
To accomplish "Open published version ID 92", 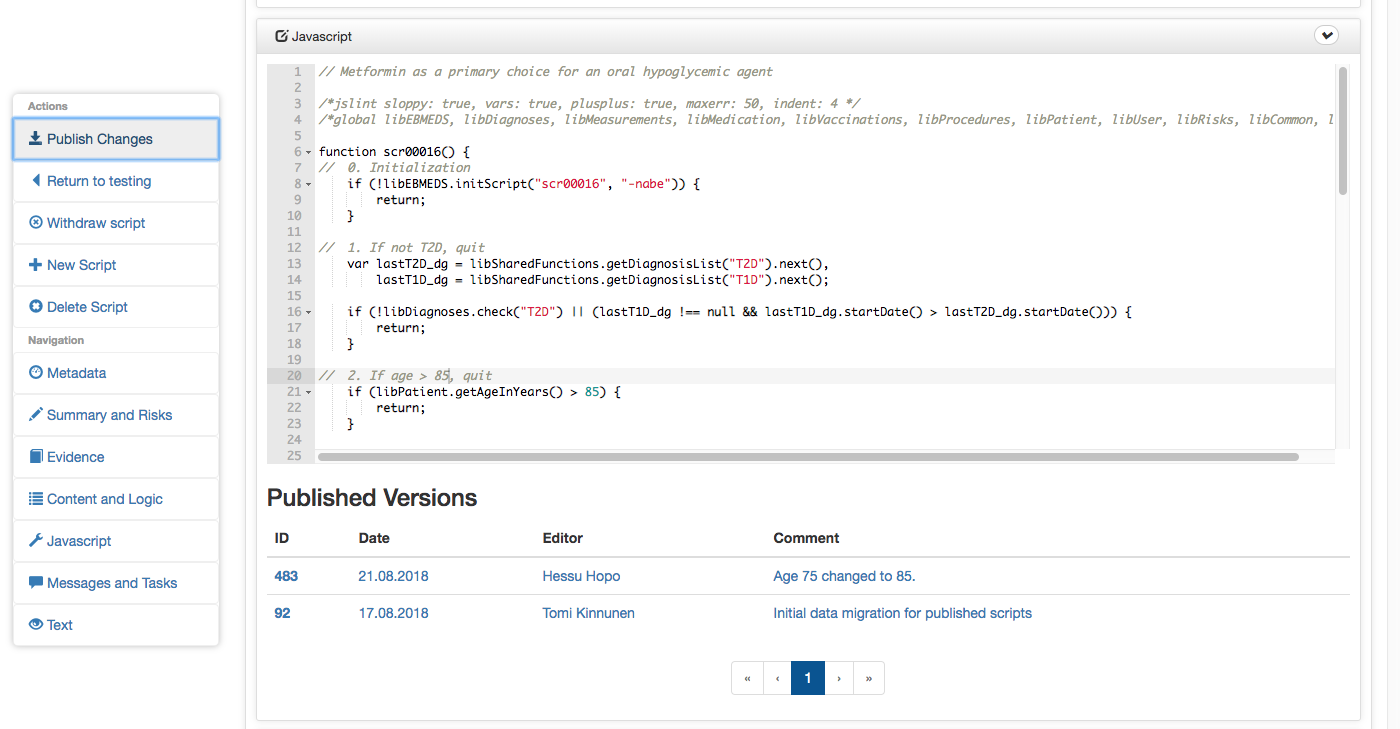I will coord(282,613).
